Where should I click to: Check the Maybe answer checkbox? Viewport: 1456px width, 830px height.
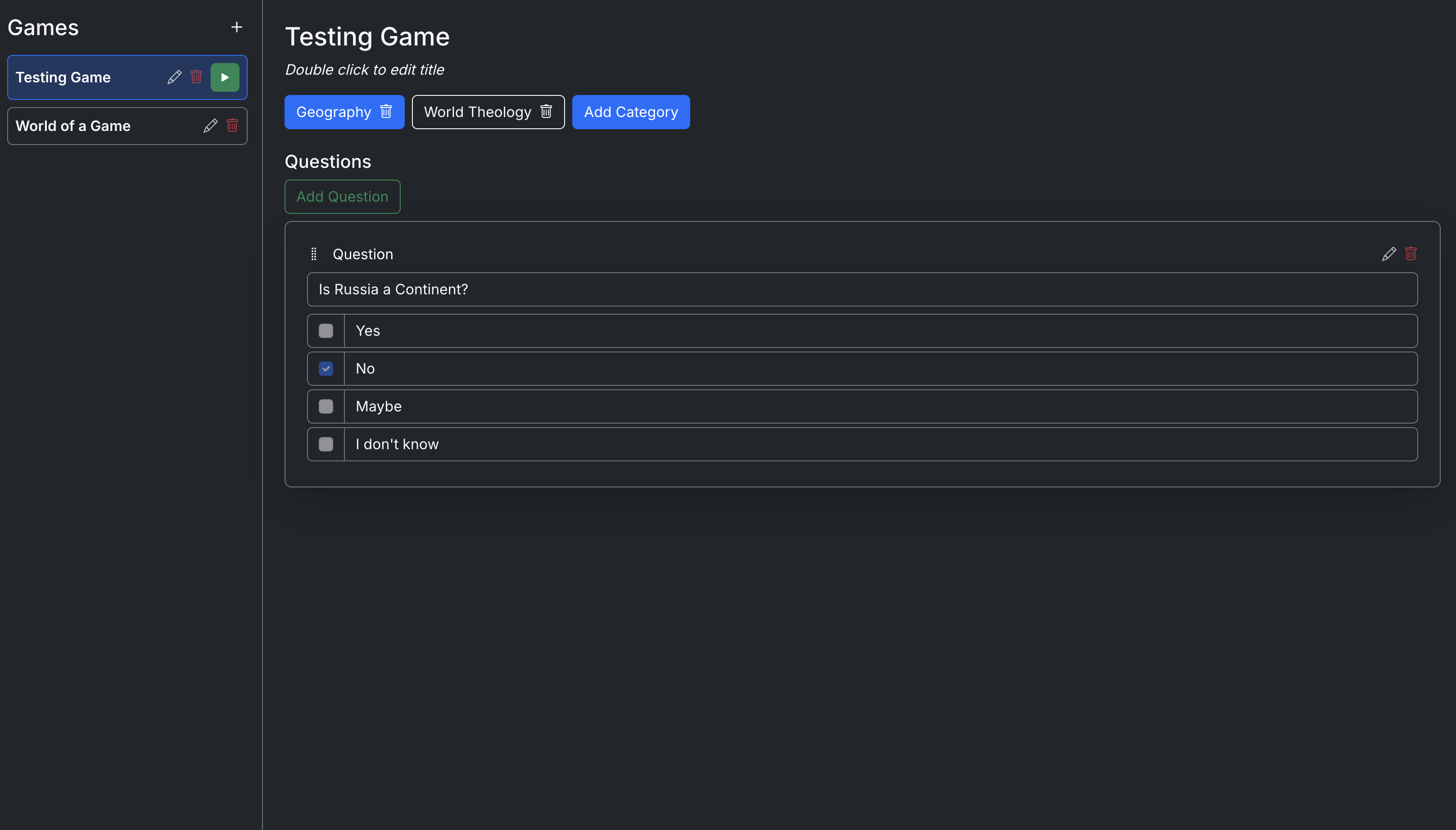tap(326, 406)
